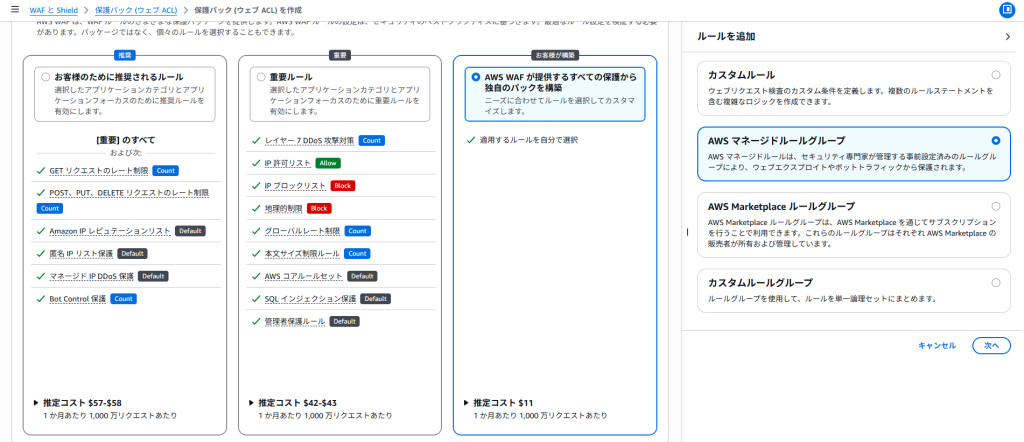Viewport: 1024px width, 442px height.
Task: Choose the カスタムルール radio button
Action: (x=995, y=75)
